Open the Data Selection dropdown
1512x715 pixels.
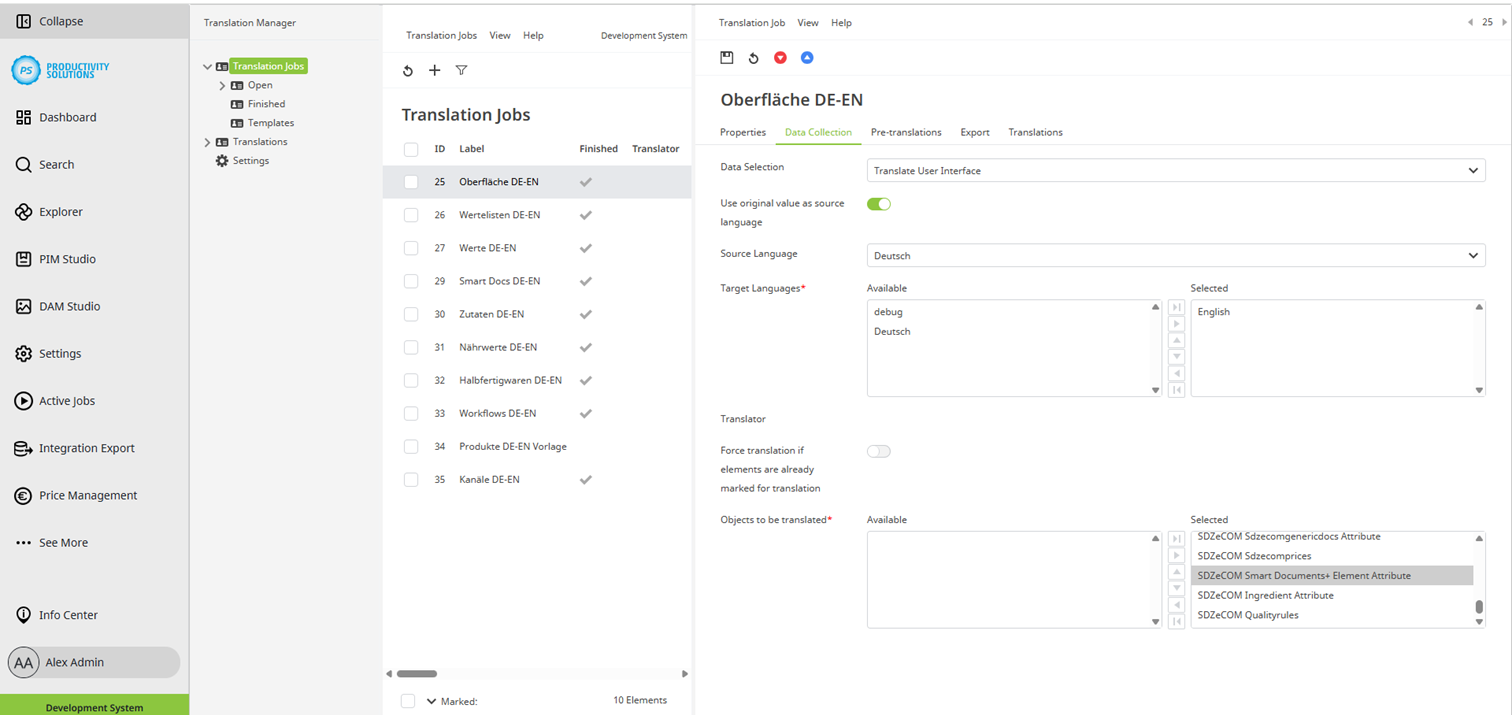1176,170
